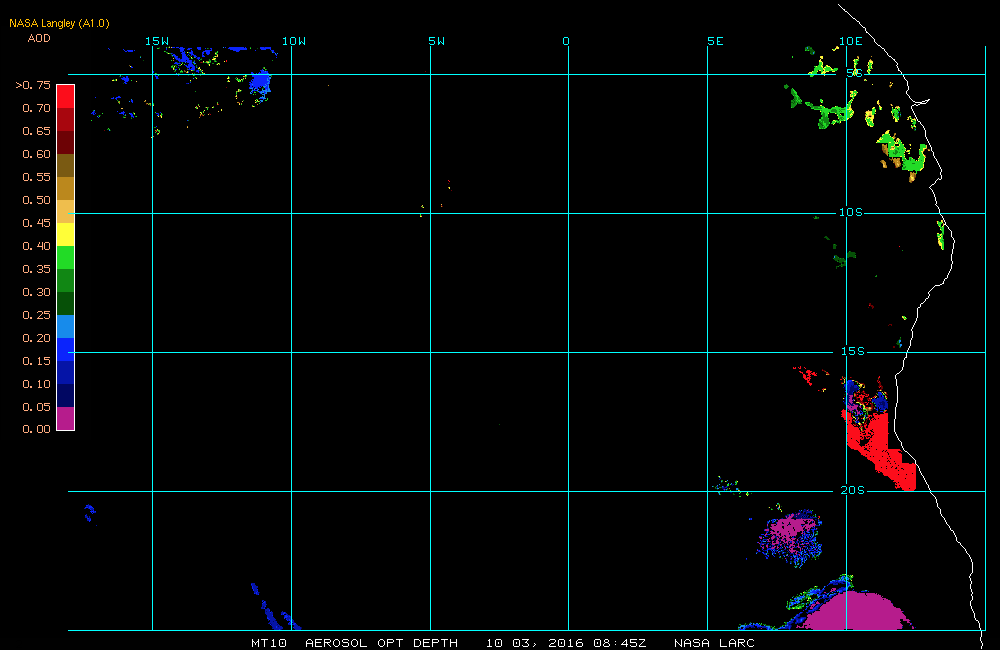Image resolution: width=1000 pixels, height=650 pixels.
Task: Click the '10E' longitude label
Action: 851,41
